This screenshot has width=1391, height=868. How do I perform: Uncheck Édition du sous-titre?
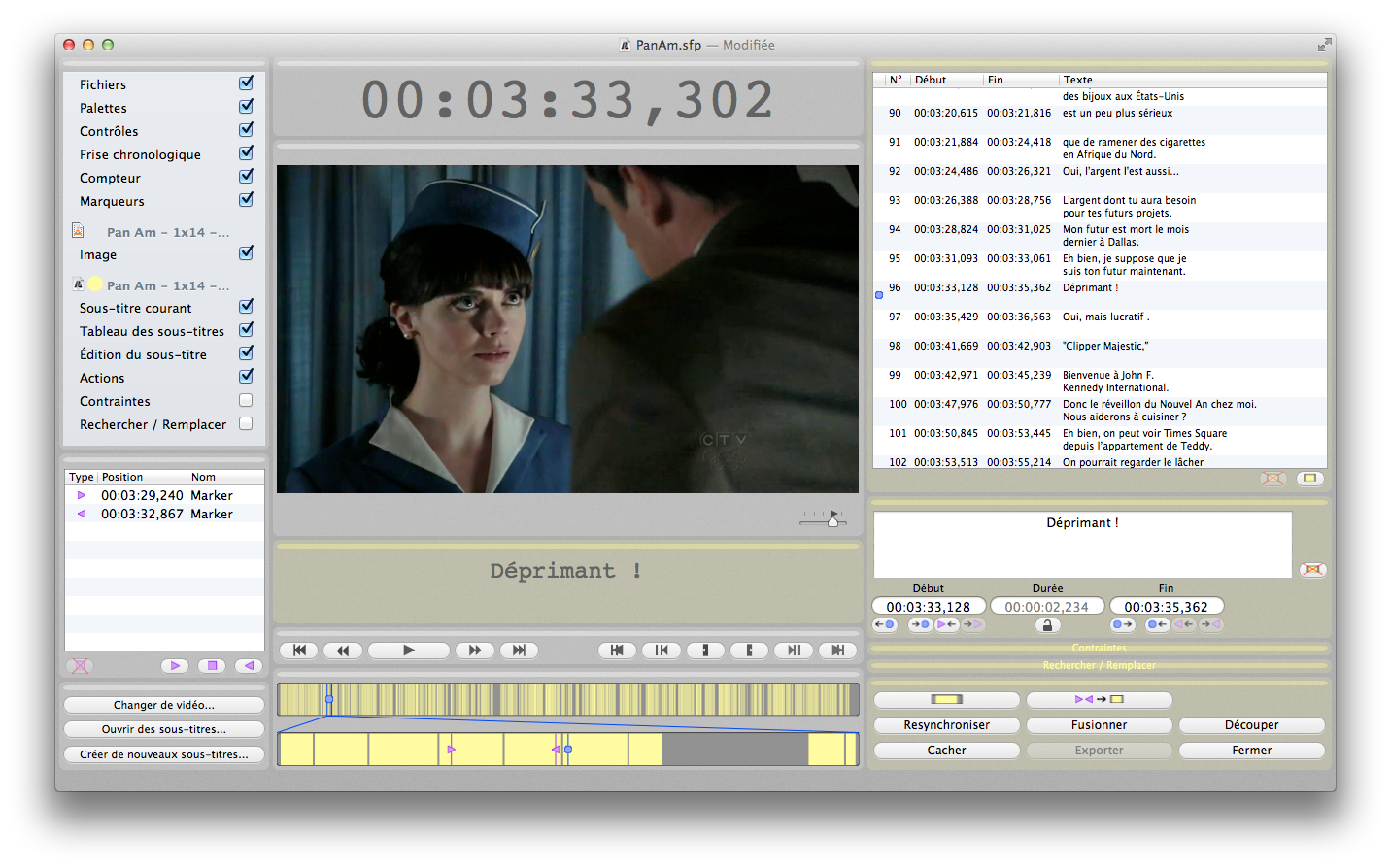(247, 353)
